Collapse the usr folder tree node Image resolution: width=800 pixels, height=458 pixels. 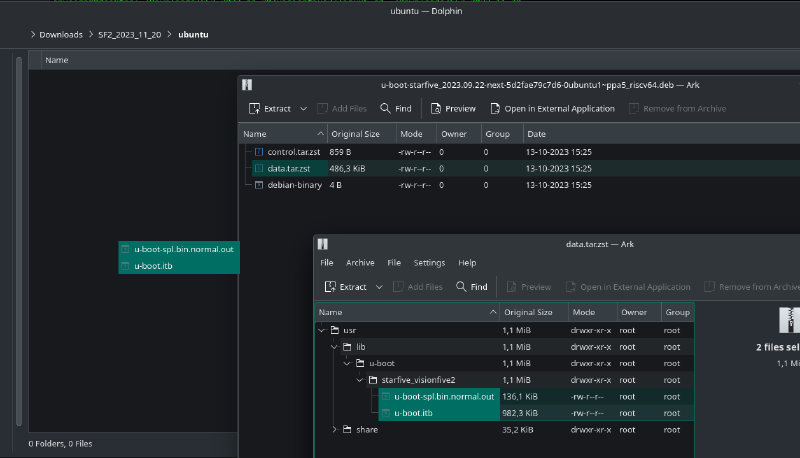321,329
